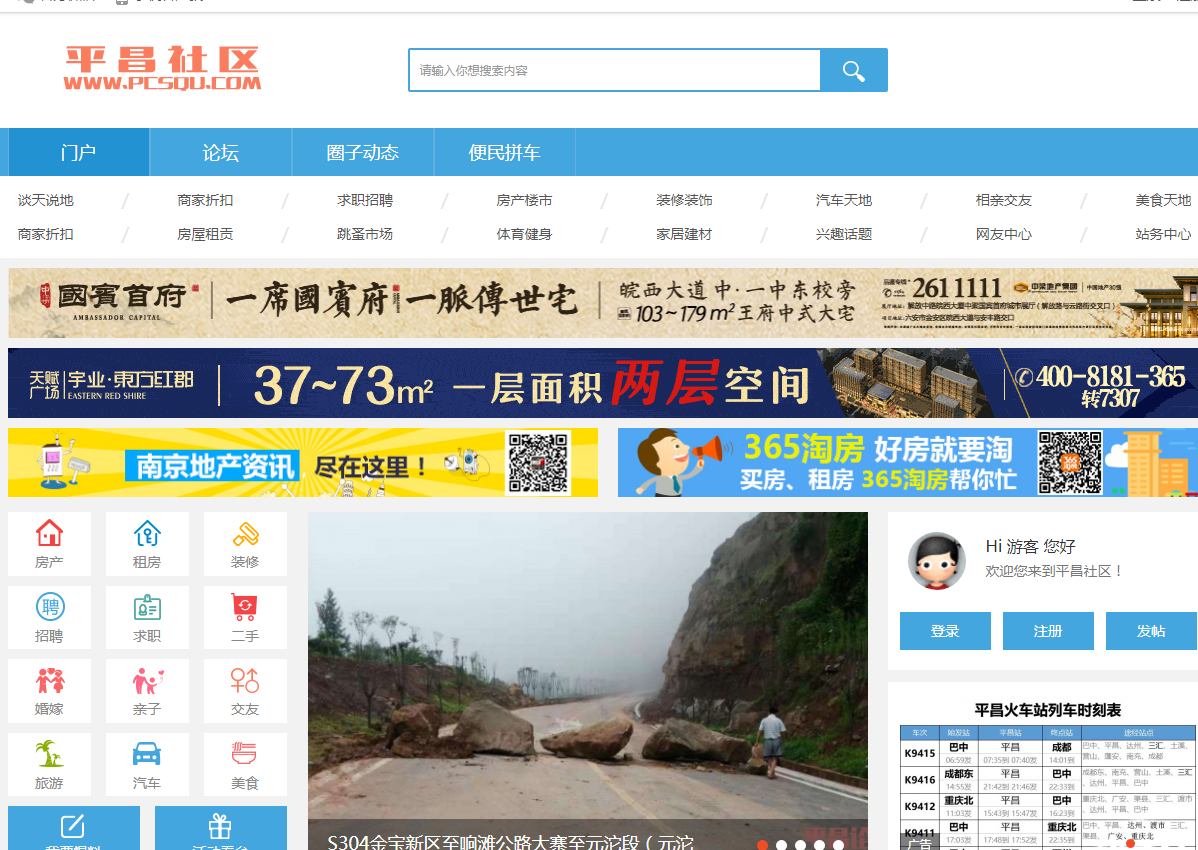Focus the search input field

(615, 70)
